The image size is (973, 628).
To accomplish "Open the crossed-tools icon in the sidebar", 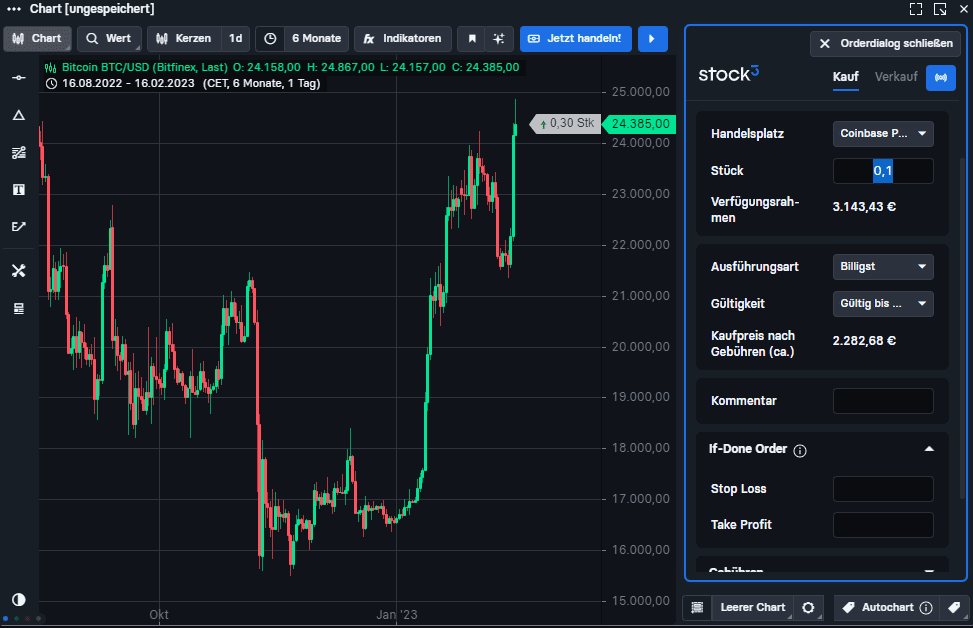I will coord(18,270).
